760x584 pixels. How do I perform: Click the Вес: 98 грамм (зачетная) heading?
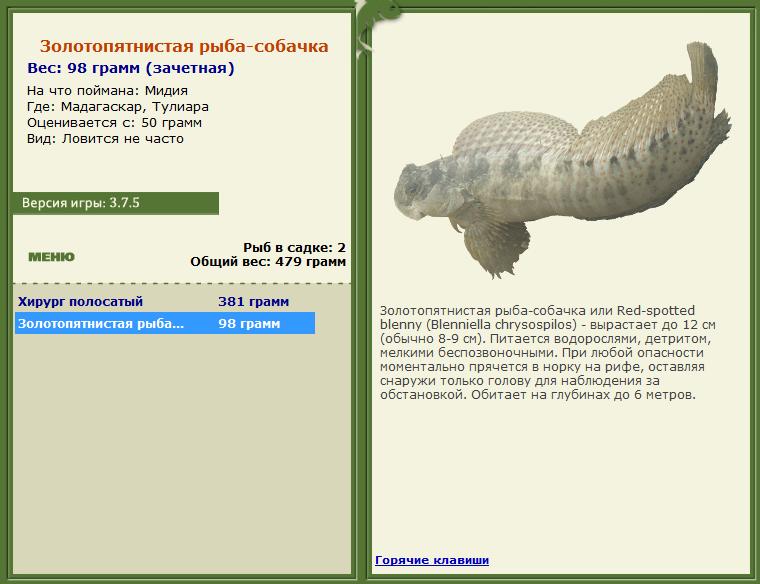point(131,68)
